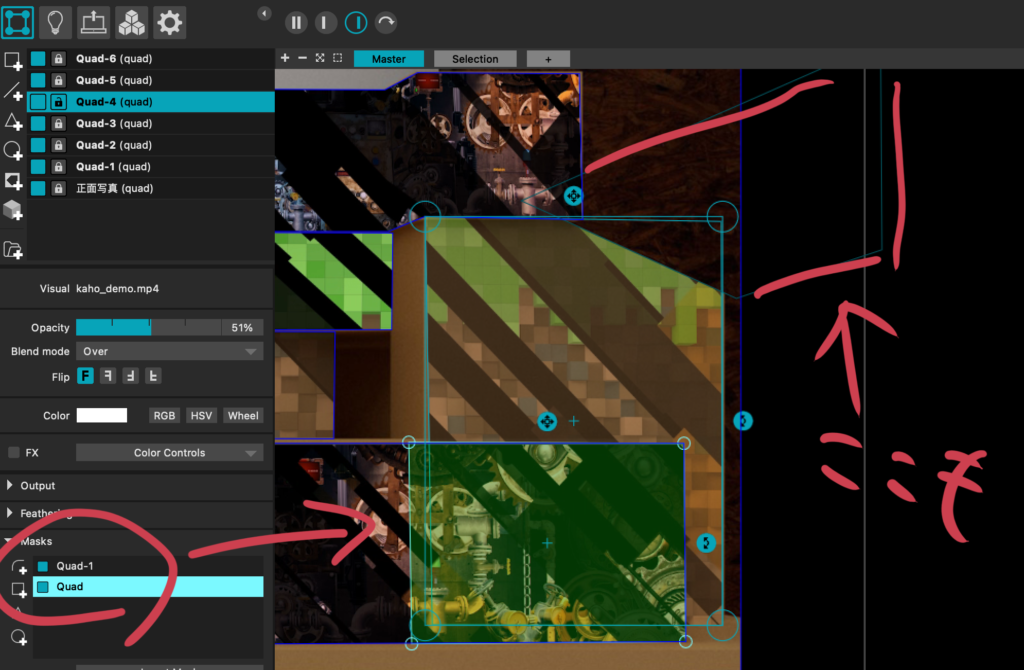The height and width of the screenshot is (670, 1024).
Task: Add a new circle surface
Action: point(13,151)
